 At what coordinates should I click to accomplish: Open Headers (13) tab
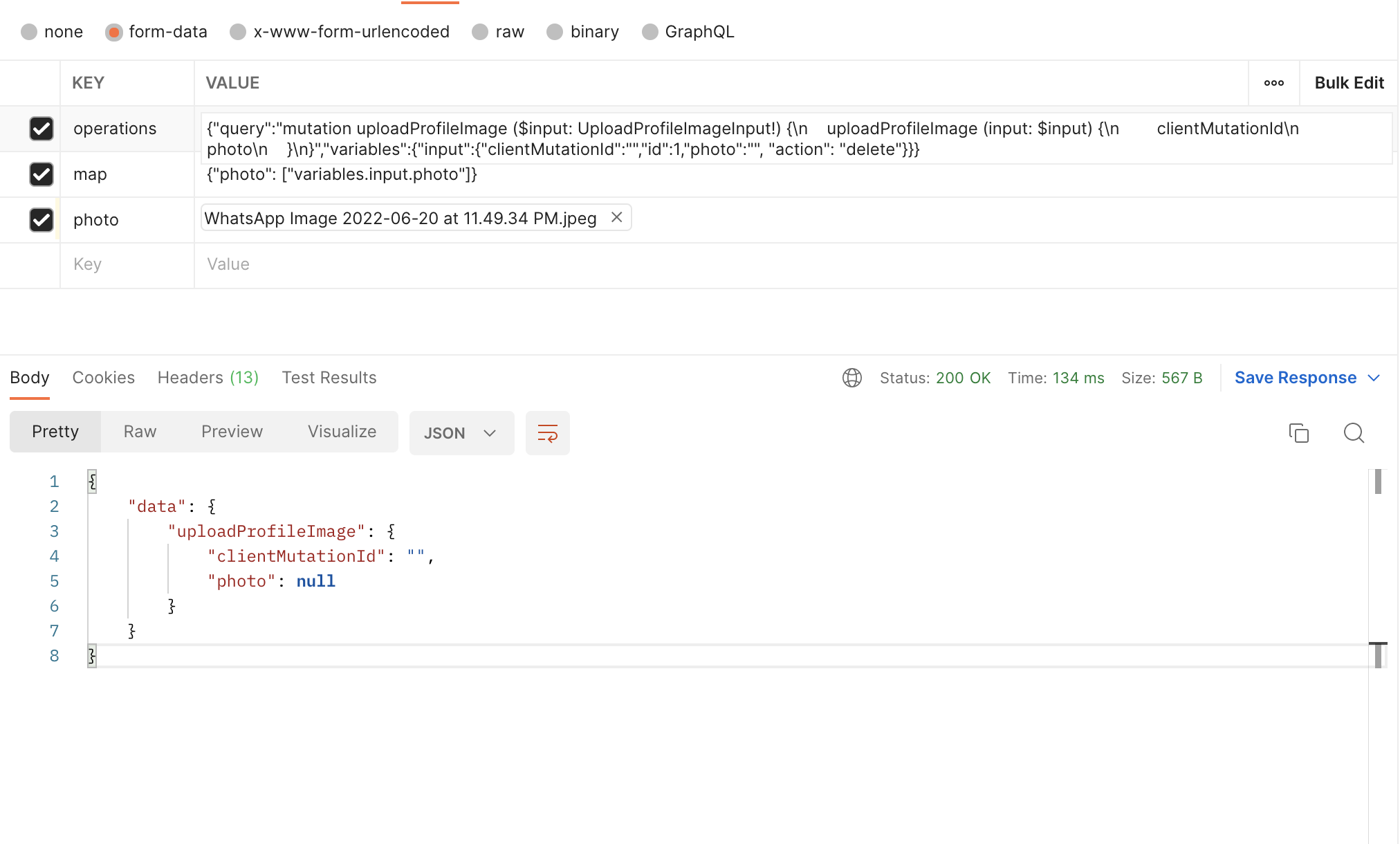pyautogui.click(x=208, y=378)
